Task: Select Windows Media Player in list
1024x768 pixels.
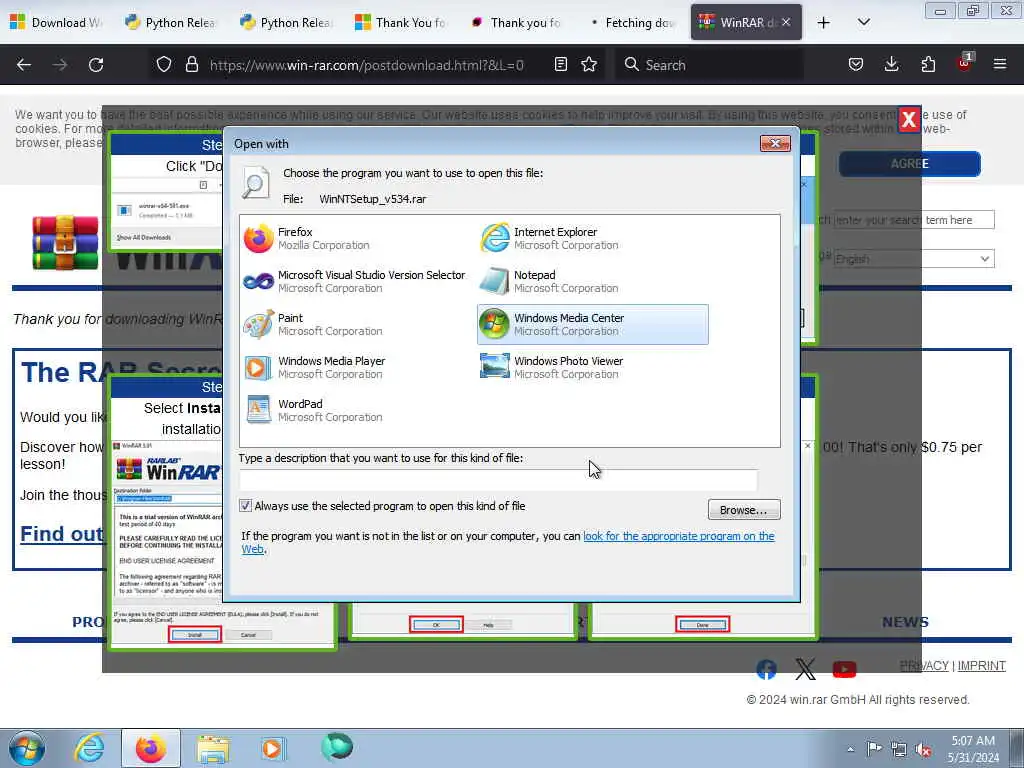Action: pyautogui.click(x=315, y=368)
